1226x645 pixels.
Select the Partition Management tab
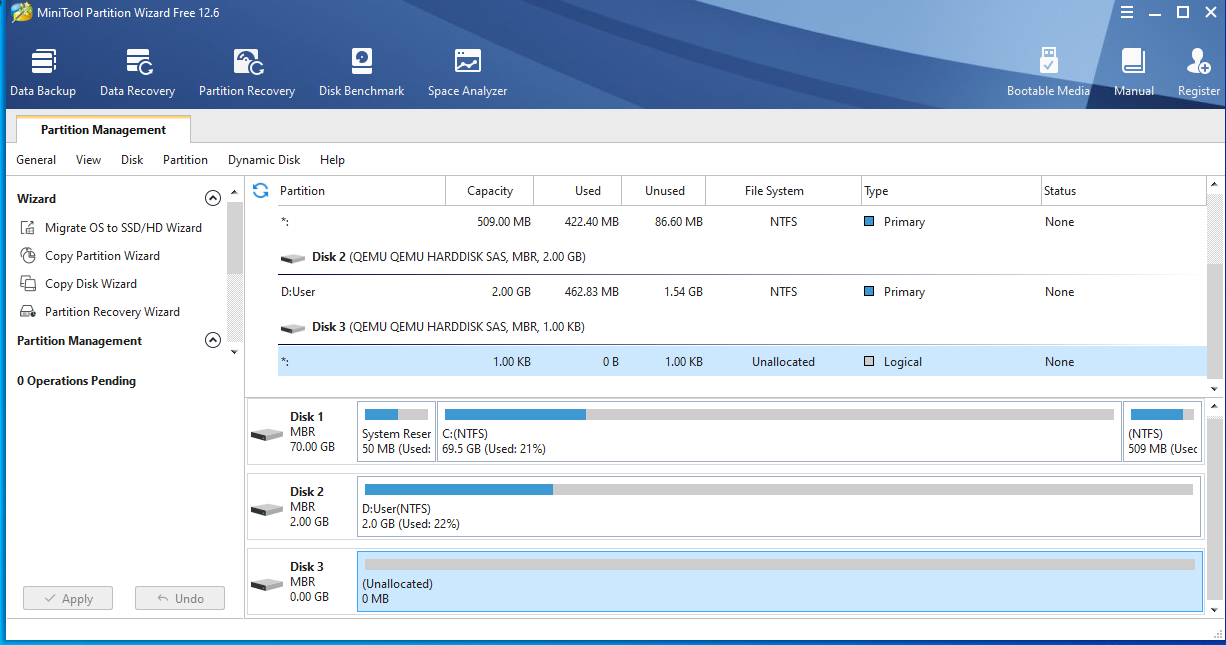(x=103, y=130)
